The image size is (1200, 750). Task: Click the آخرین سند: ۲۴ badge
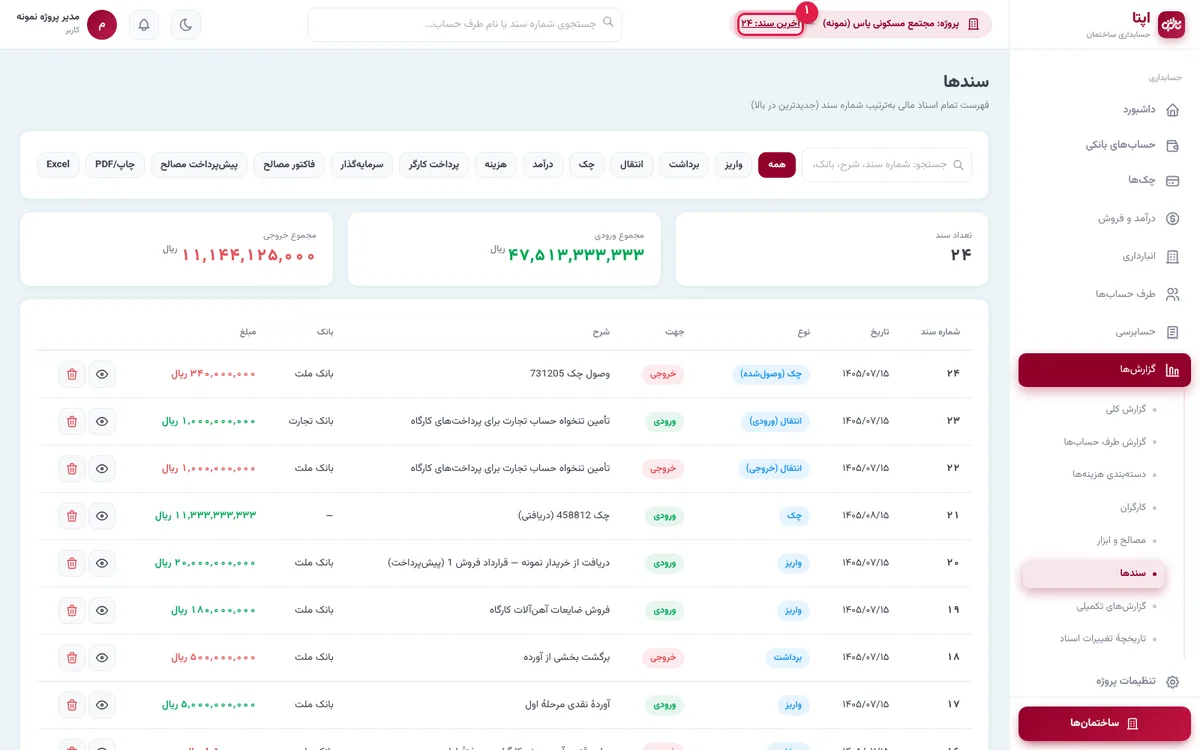(x=770, y=24)
